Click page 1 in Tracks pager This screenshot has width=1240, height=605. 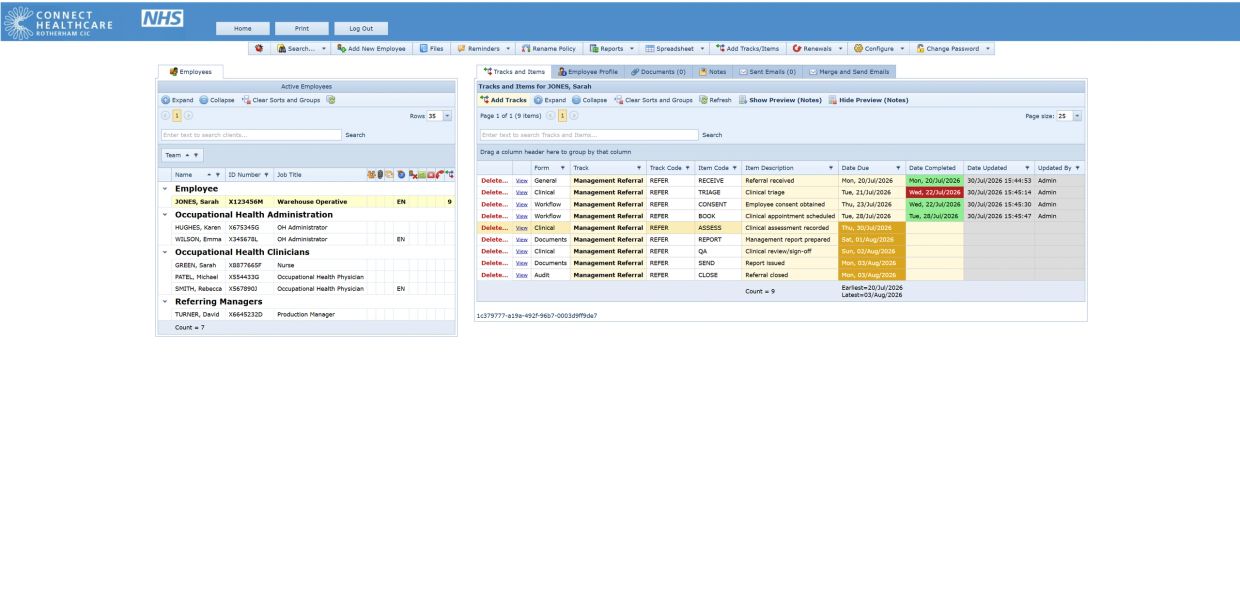click(x=563, y=116)
